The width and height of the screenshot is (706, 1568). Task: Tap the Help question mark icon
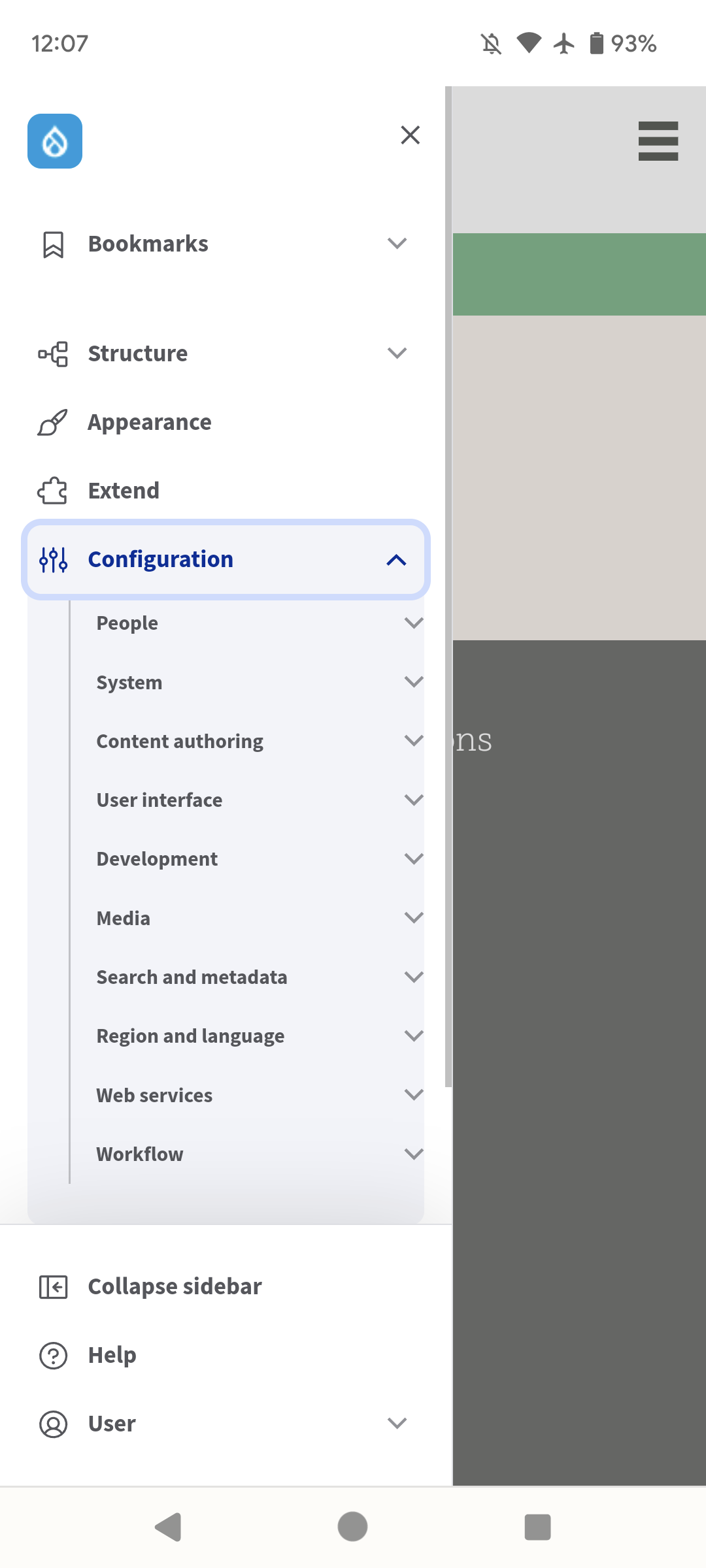tap(53, 1356)
